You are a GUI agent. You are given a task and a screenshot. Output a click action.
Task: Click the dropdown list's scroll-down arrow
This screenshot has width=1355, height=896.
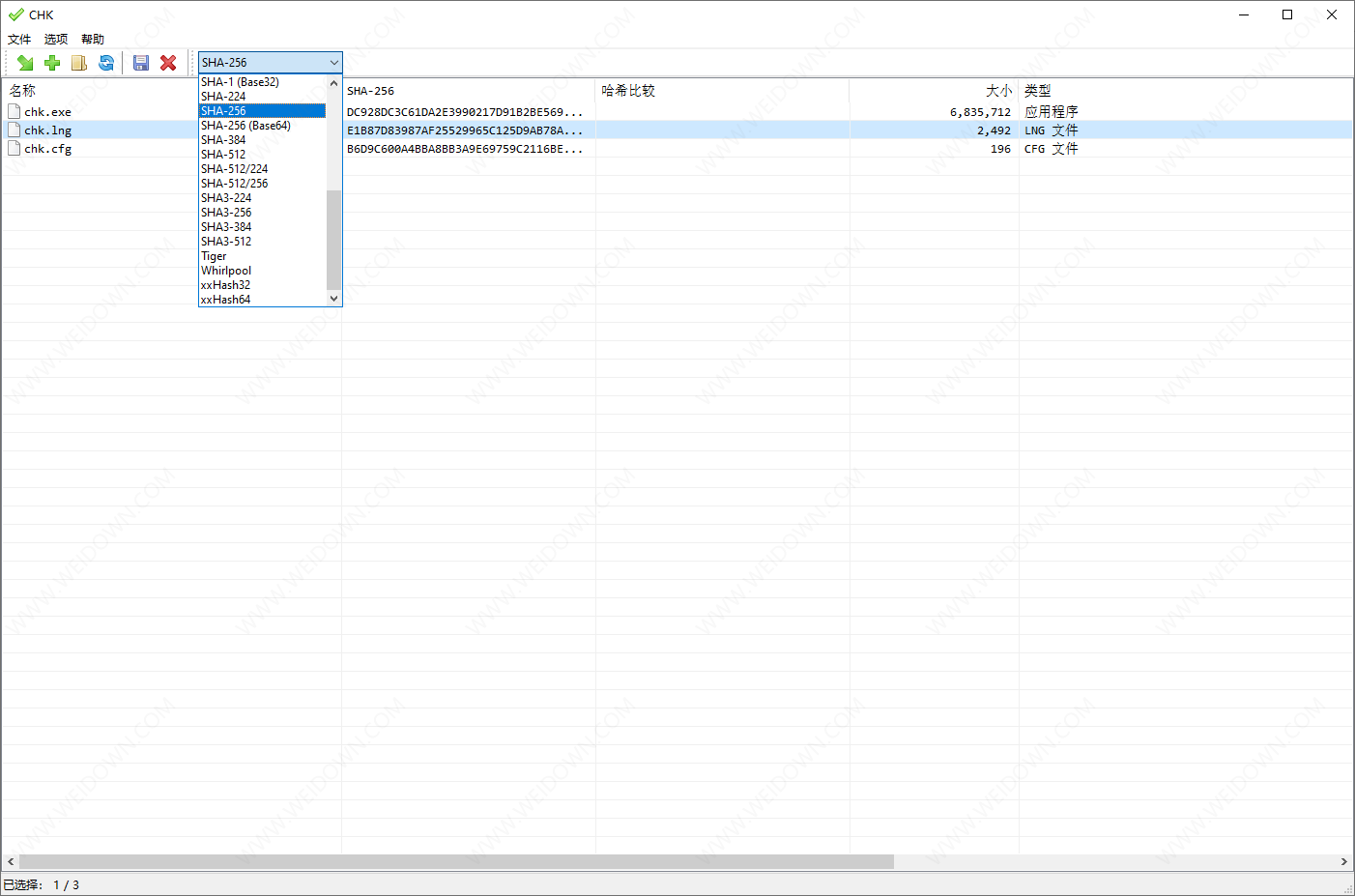pyautogui.click(x=334, y=299)
